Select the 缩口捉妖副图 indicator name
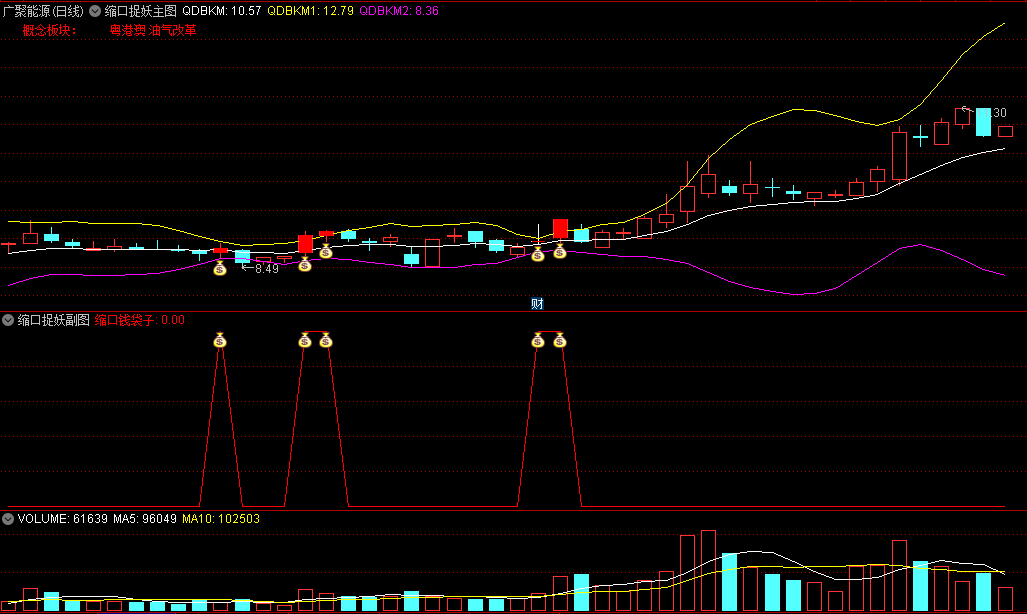Screen dimensions: 1027x614 tap(54, 320)
